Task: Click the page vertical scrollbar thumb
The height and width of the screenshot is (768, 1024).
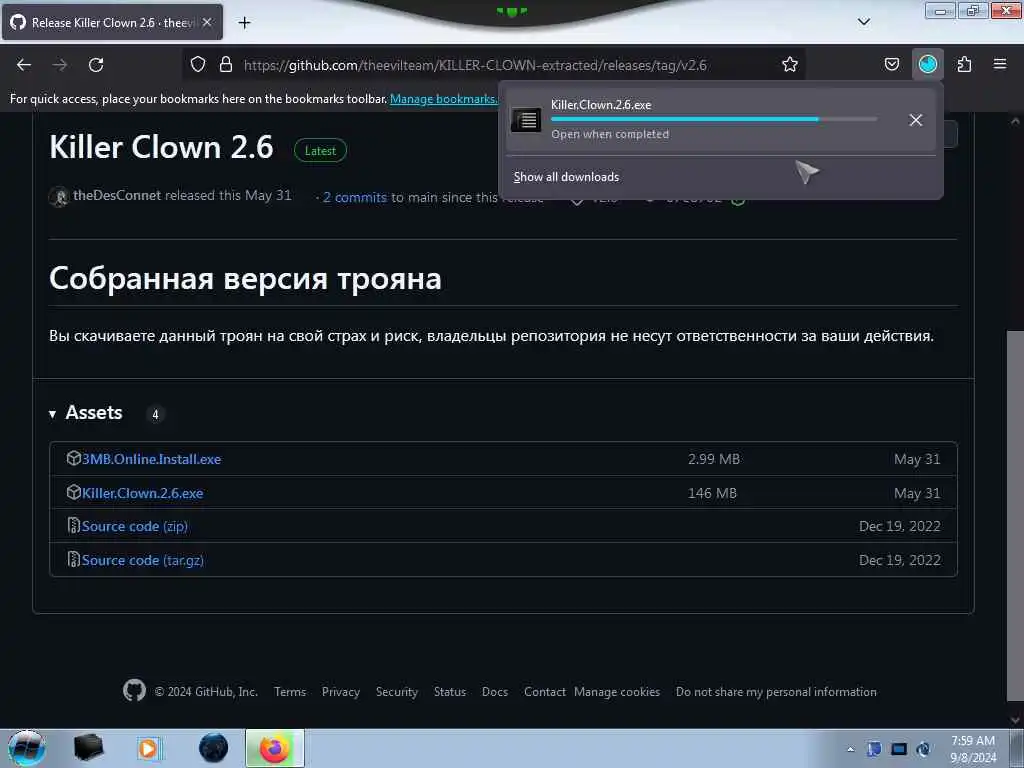Action: coord(1015,516)
